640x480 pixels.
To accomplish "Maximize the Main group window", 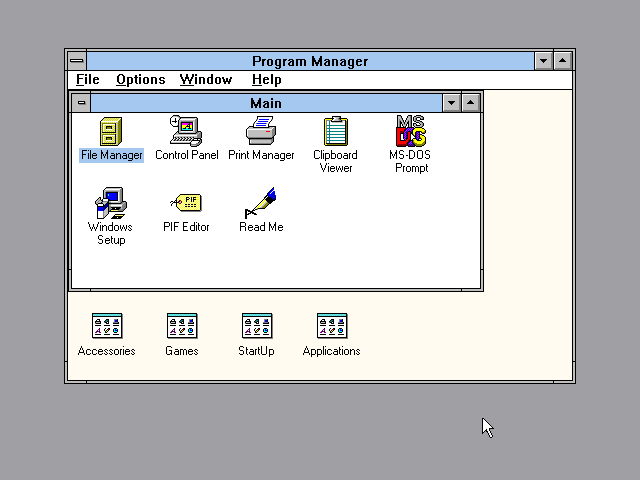I will [x=470, y=103].
